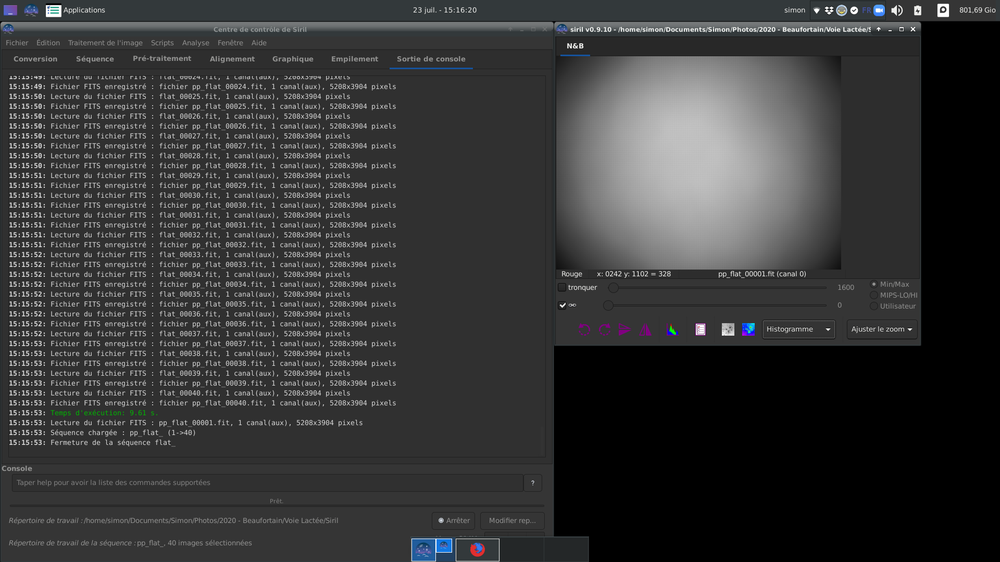This screenshot has height=562, width=1000.
Task: Open the Édition menu
Action: [48, 43]
